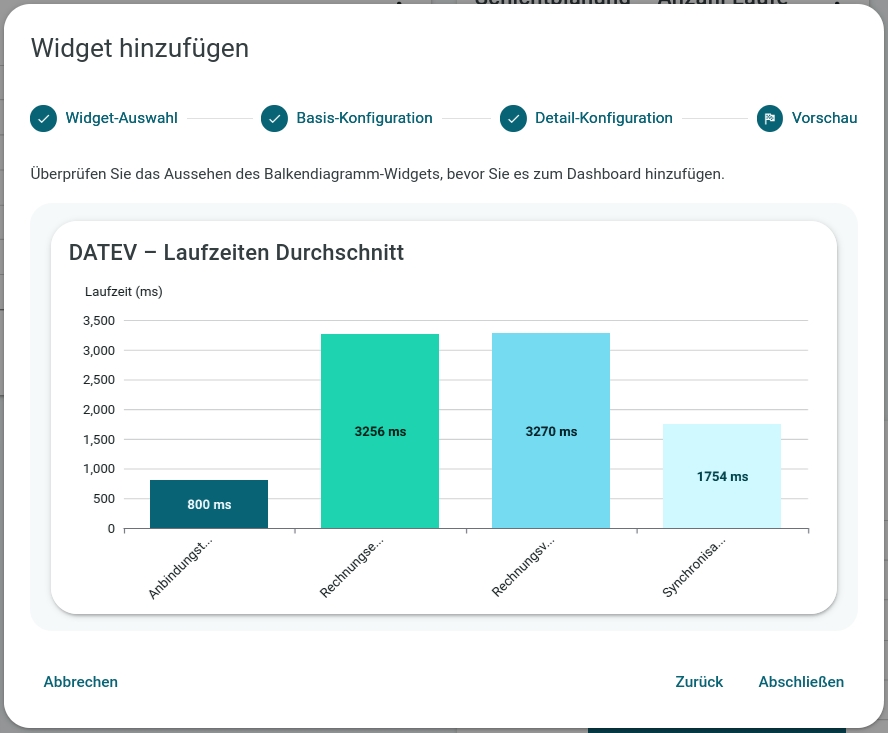
Task: Click the Widget-Auswahl step checkmark icon
Action: point(44,118)
